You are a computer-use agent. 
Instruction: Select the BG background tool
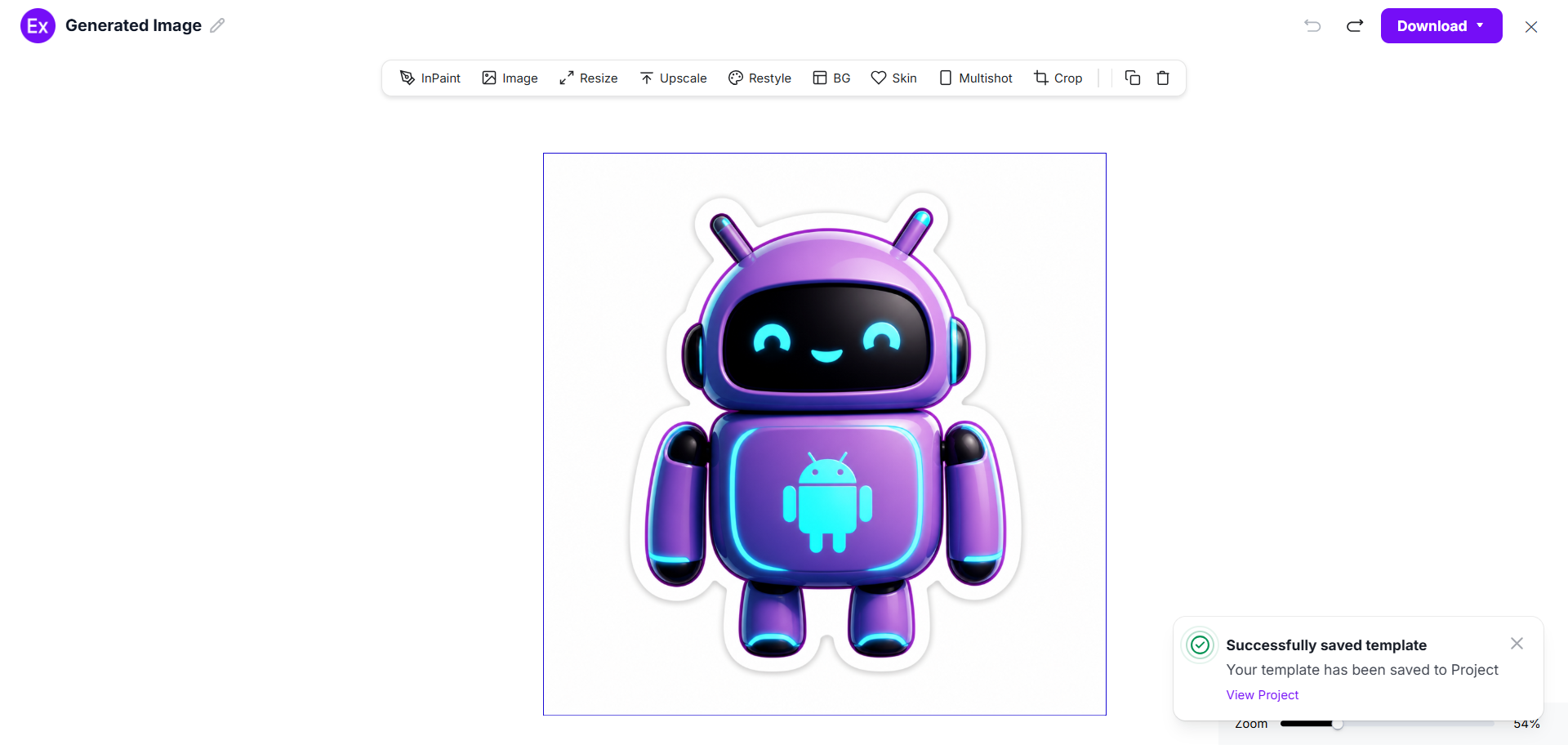tap(831, 78)
